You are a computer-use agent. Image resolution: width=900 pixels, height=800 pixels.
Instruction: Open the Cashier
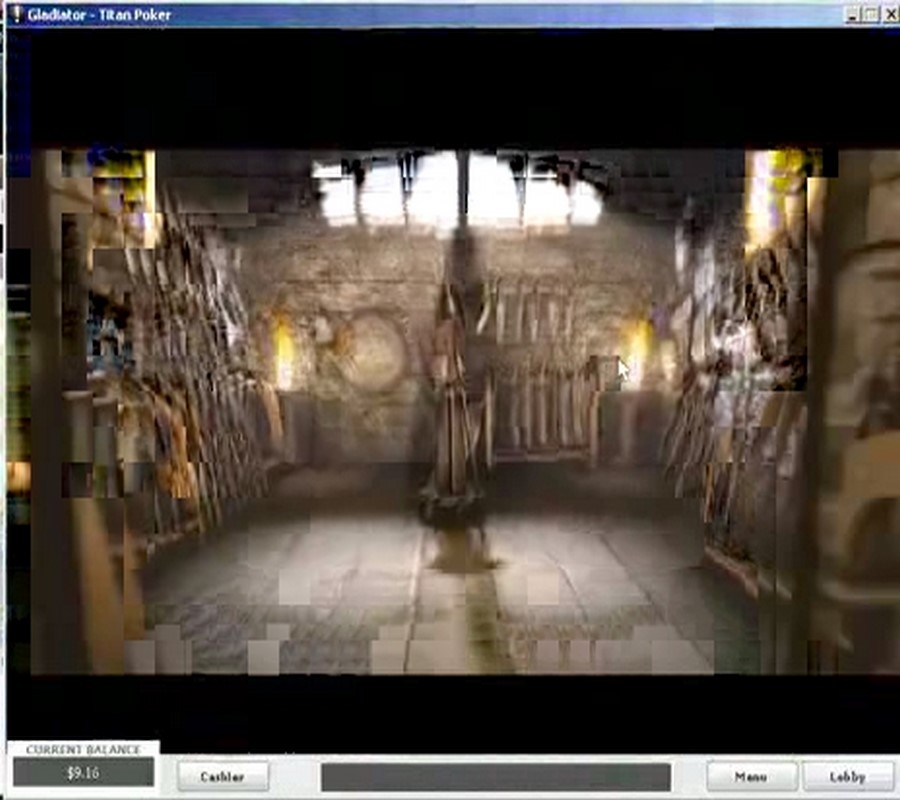pyautogui.click(x=224, y=777)
